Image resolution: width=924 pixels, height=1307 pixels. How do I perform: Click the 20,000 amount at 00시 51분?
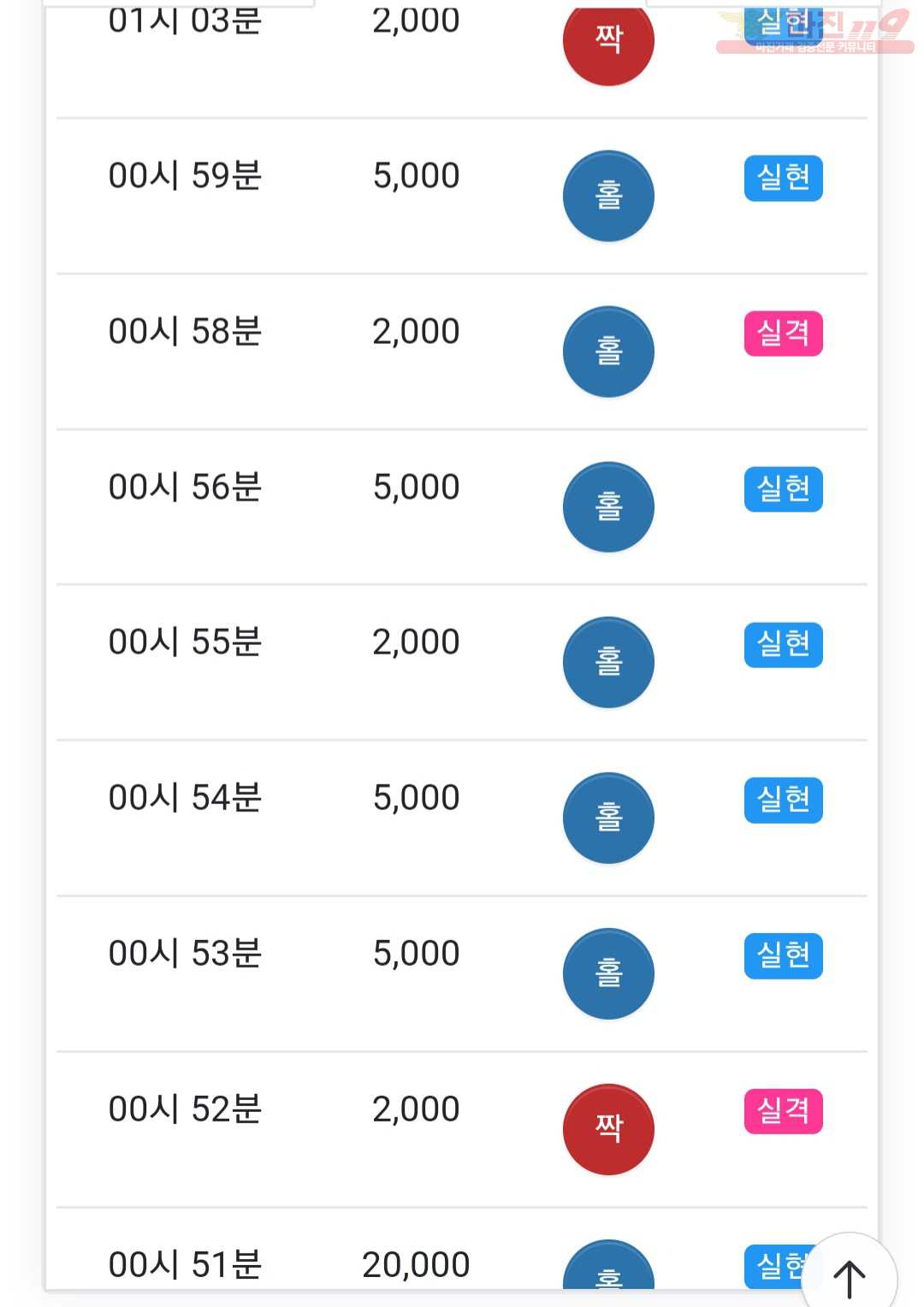tap(416, 1264)
